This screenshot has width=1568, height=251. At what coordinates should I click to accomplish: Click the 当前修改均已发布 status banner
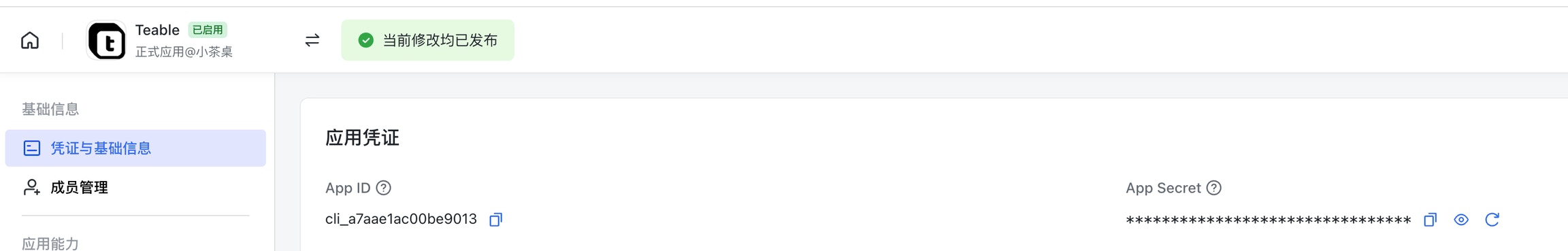(x=427, y=40)
